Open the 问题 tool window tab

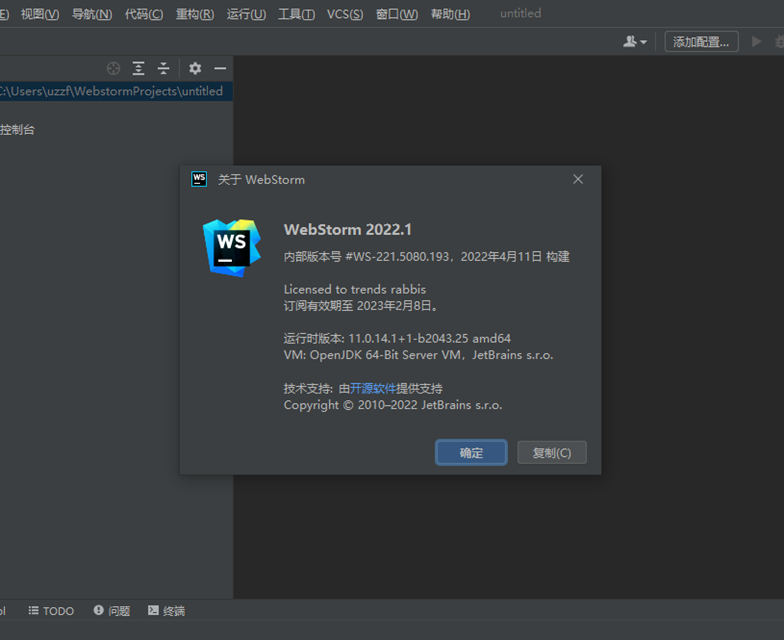pos(112,610)
